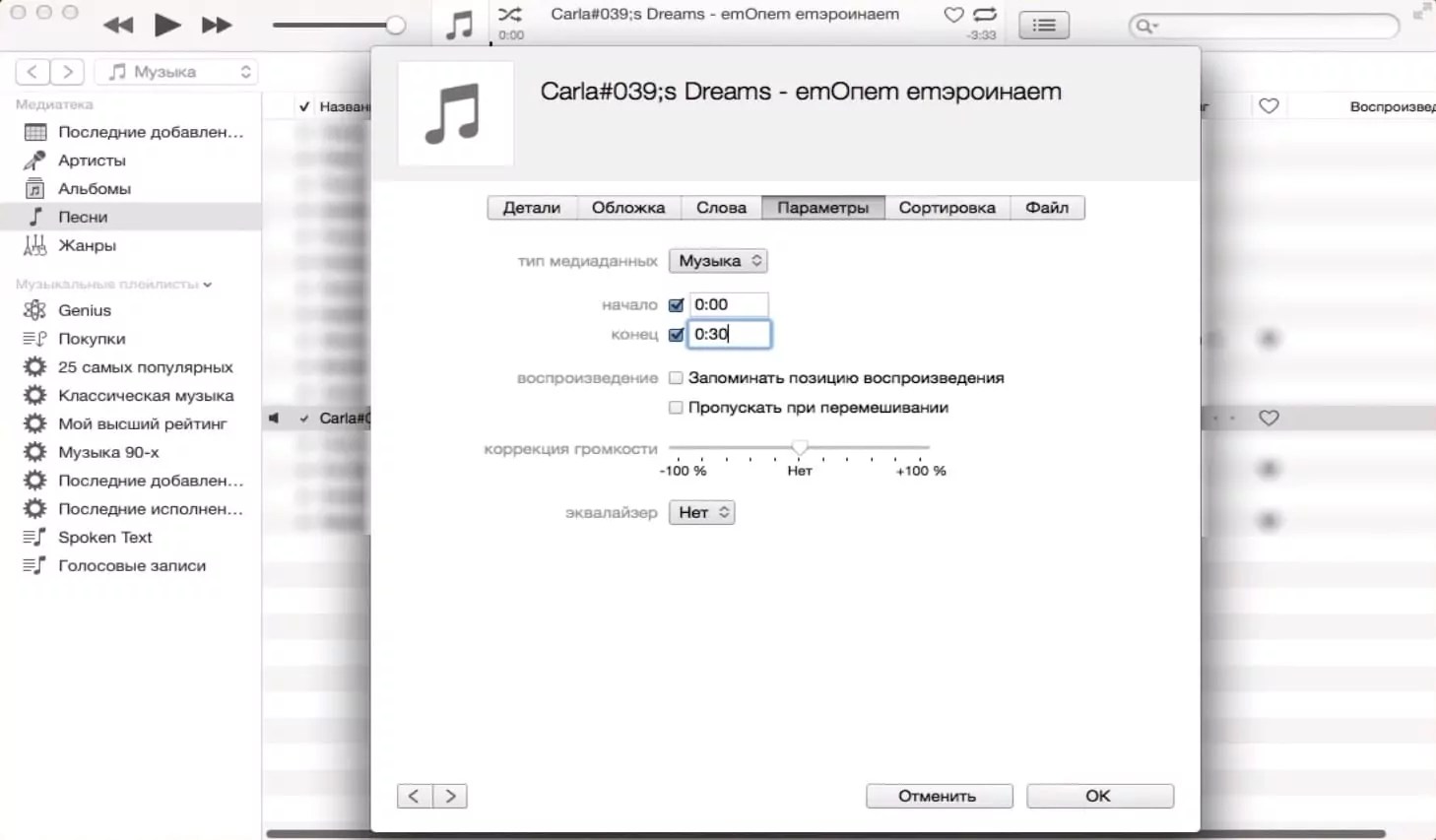
Task: Click the Отменить button
Action: 940,797
